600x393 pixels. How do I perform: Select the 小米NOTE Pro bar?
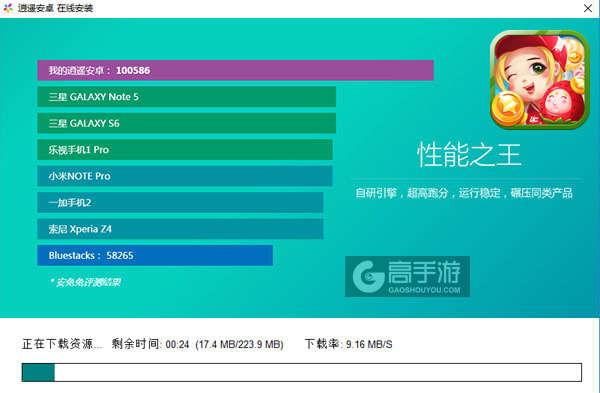point(185,176)
